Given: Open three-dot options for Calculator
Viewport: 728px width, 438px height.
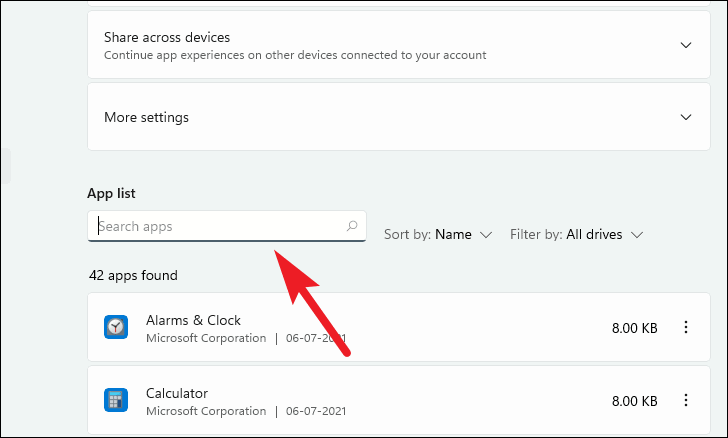Looking at the screenshot, I should point(686,400).
